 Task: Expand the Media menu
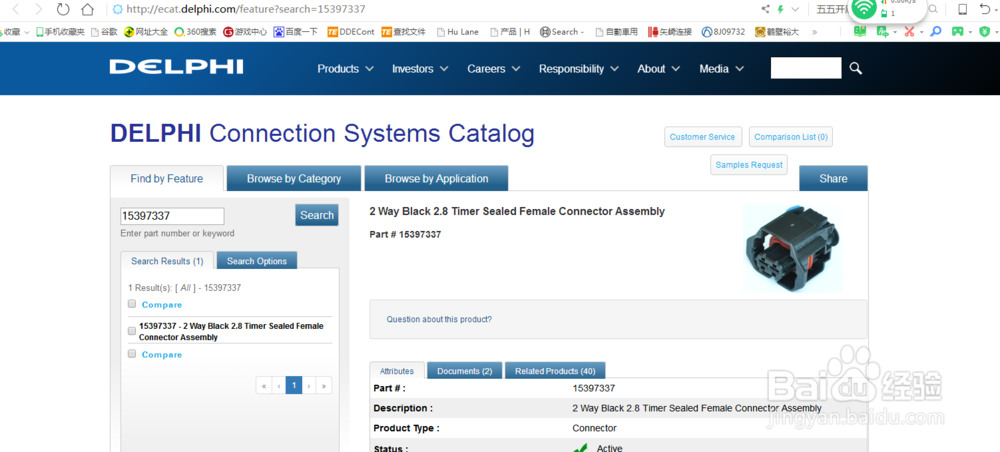[722, 69]
